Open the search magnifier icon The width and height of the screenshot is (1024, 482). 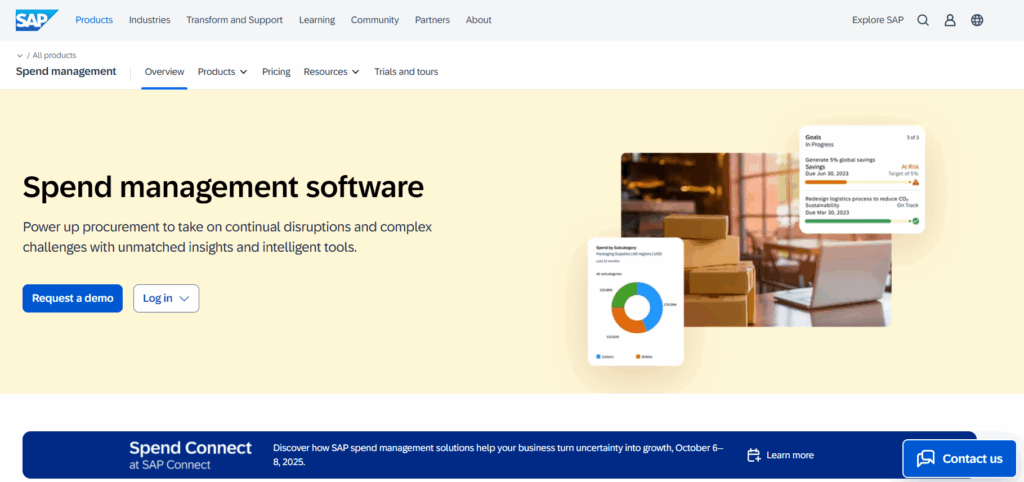coord(923,20)
